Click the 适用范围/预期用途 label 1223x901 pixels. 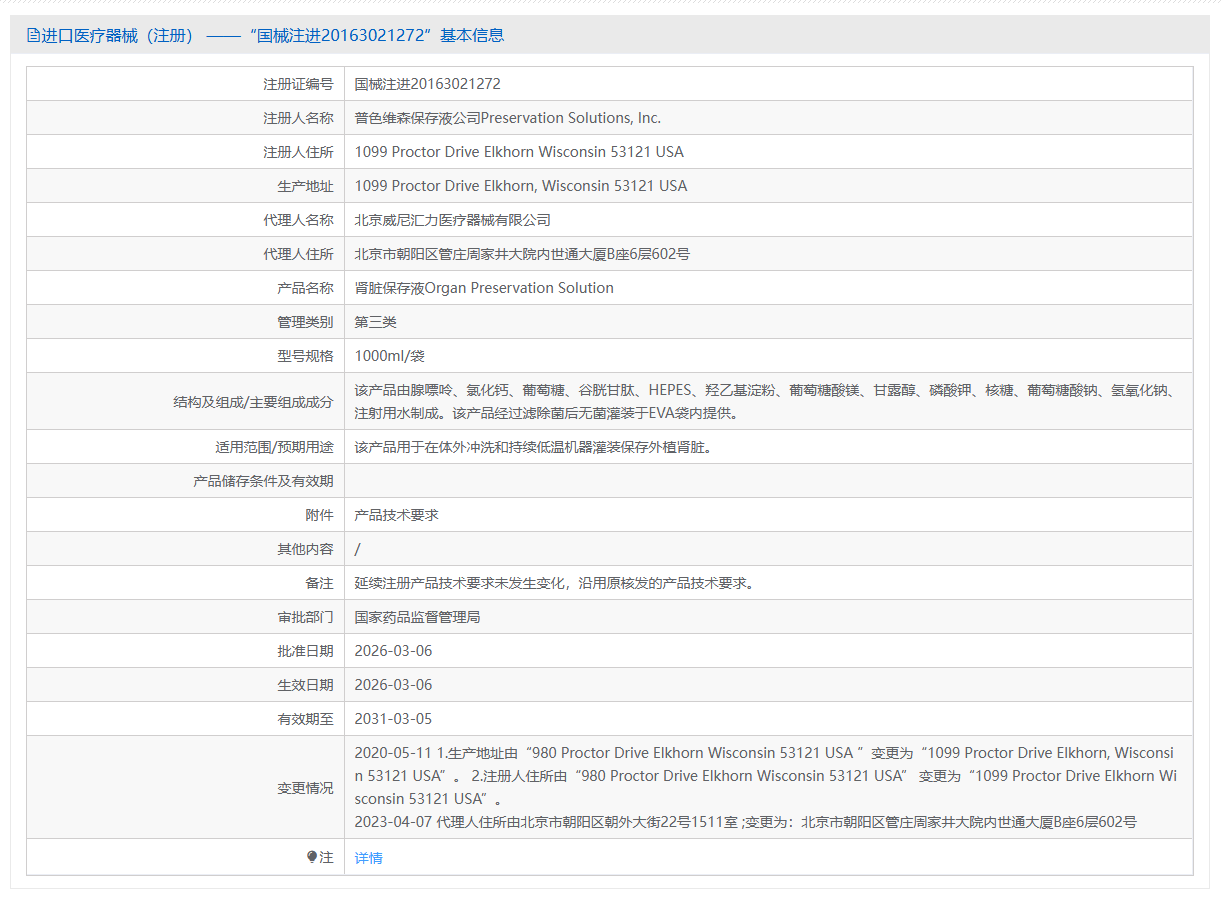click(x=274, y=447)
